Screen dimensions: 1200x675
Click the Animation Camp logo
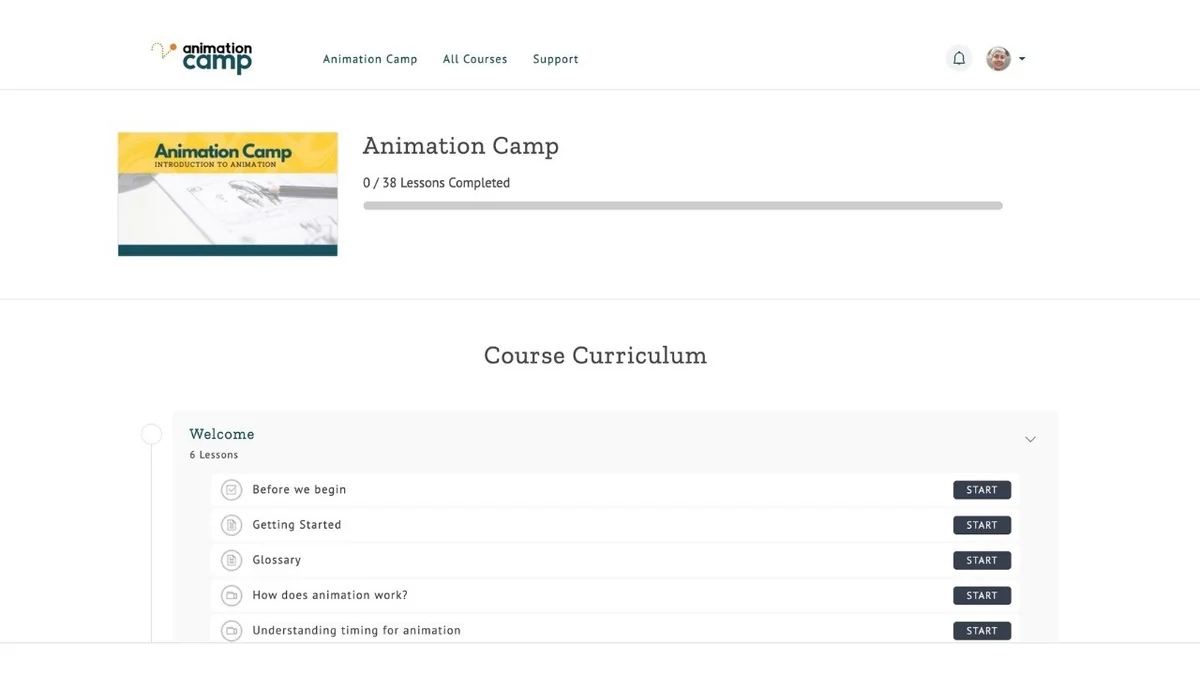[202, 58]
